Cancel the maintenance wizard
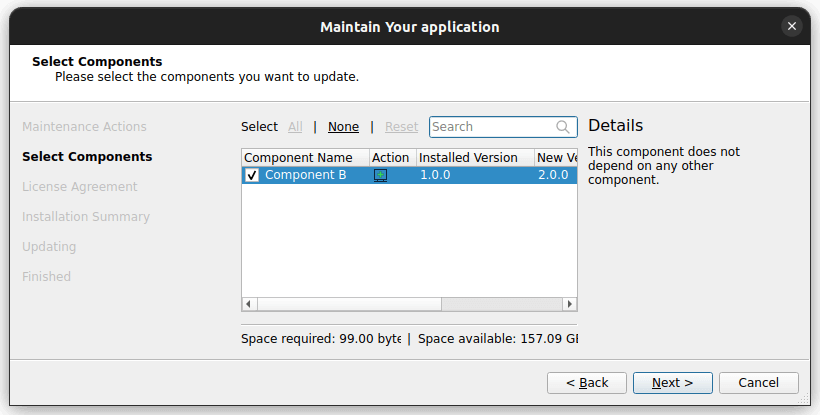820x415 pixels. pyautogui.click(x=757, y=383)
